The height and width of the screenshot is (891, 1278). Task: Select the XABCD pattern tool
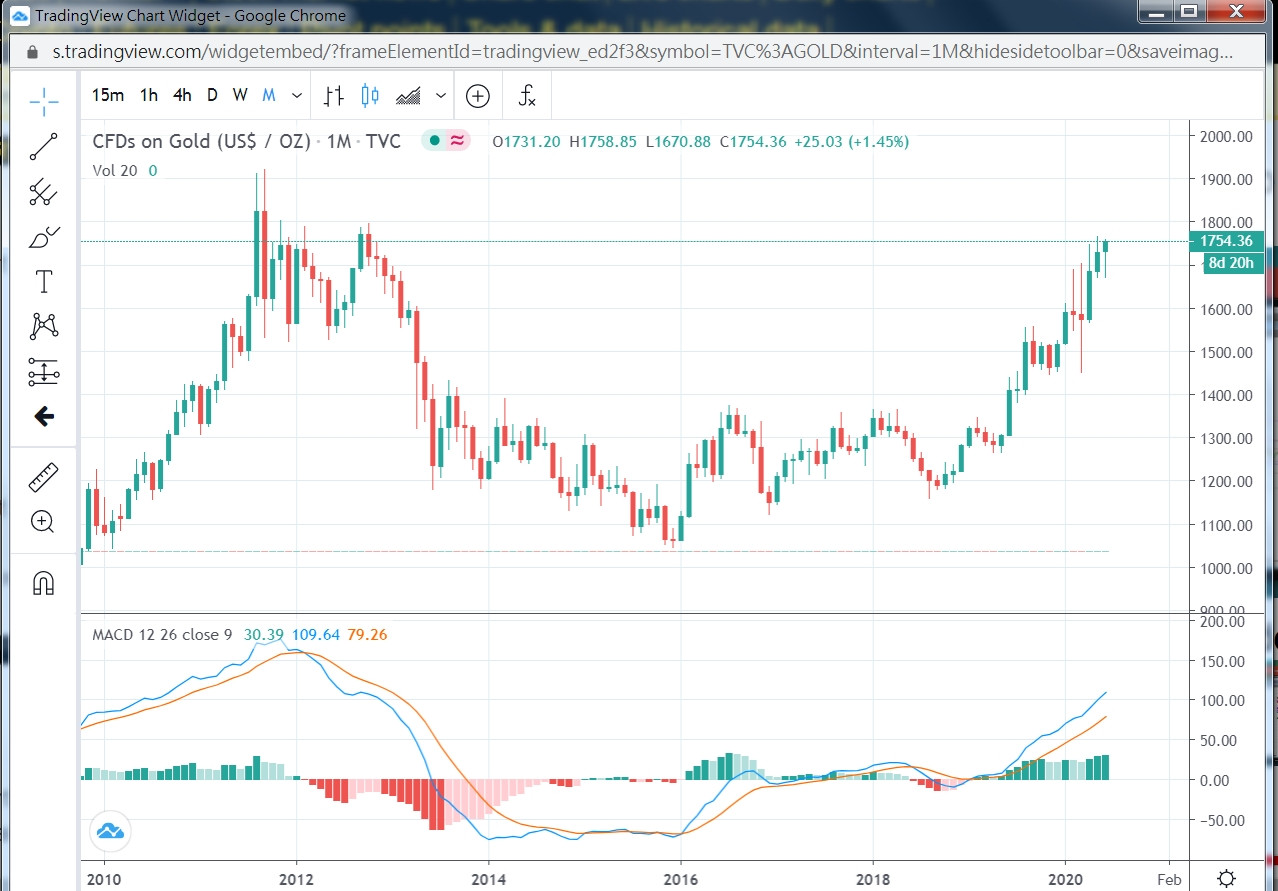coord(43,326)
